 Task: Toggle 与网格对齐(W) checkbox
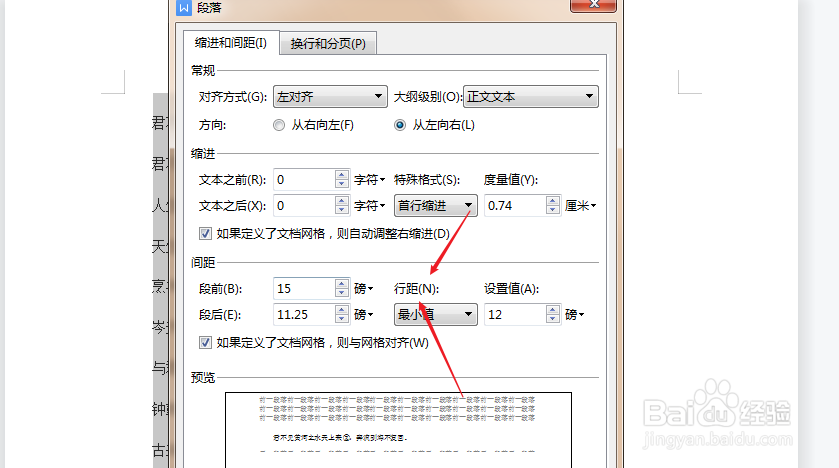205,343
